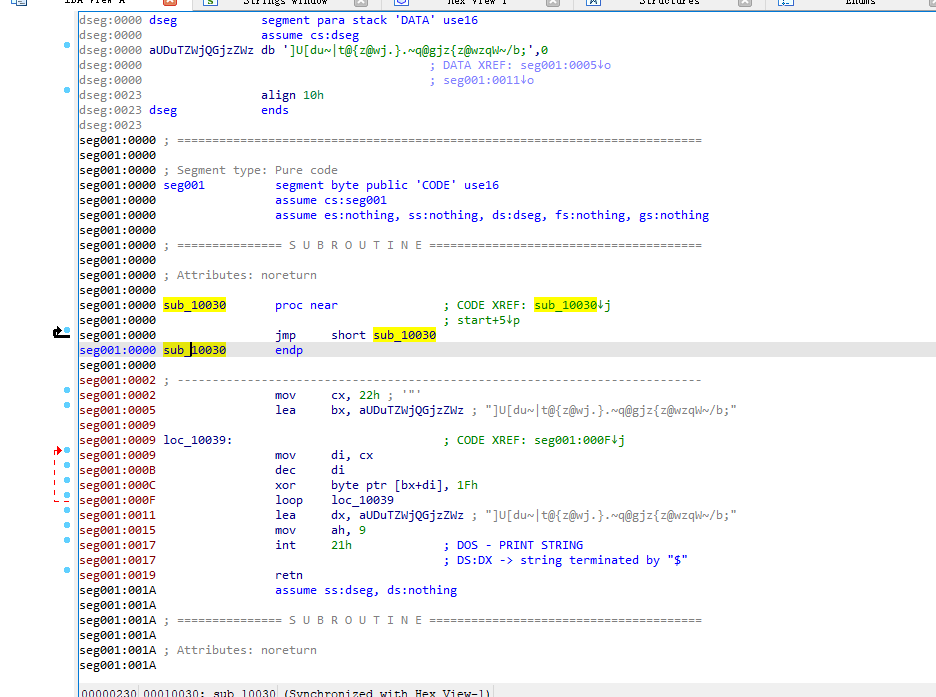Select the 10h value after align
The image size is (936, 697).
point(313,95)
